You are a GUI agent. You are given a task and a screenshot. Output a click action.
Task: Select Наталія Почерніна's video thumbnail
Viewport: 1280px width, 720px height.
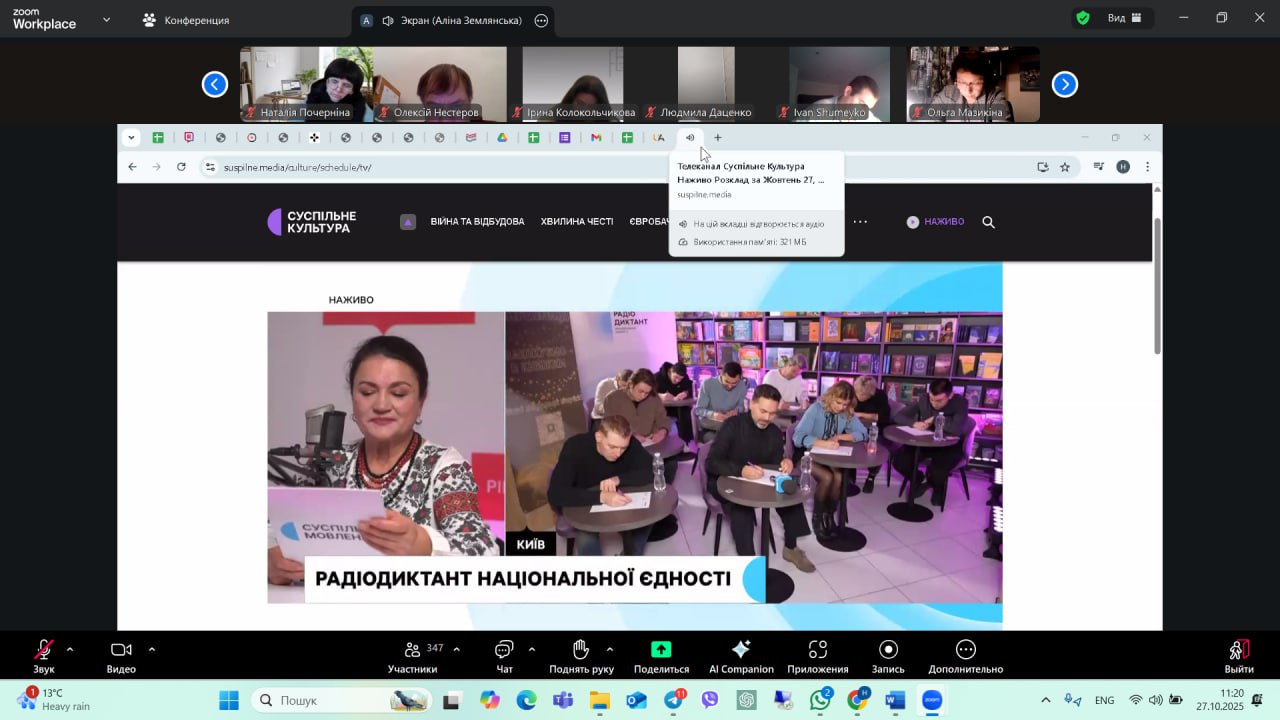tap(306, 84)
